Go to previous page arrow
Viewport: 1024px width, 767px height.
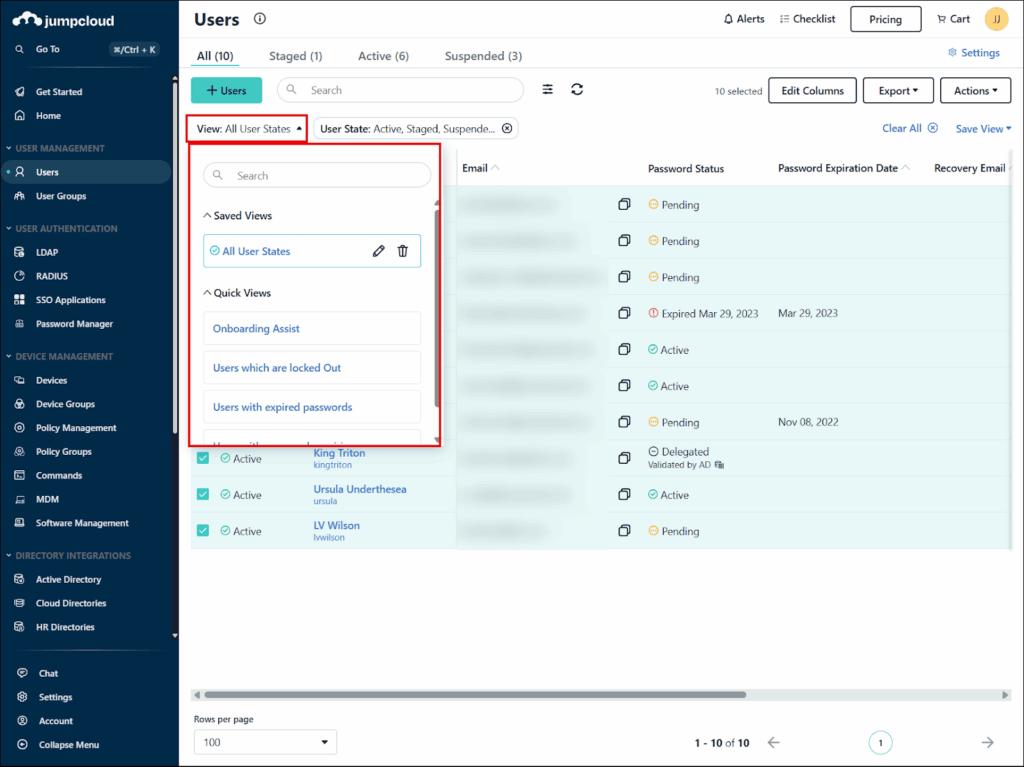(774, 742)
